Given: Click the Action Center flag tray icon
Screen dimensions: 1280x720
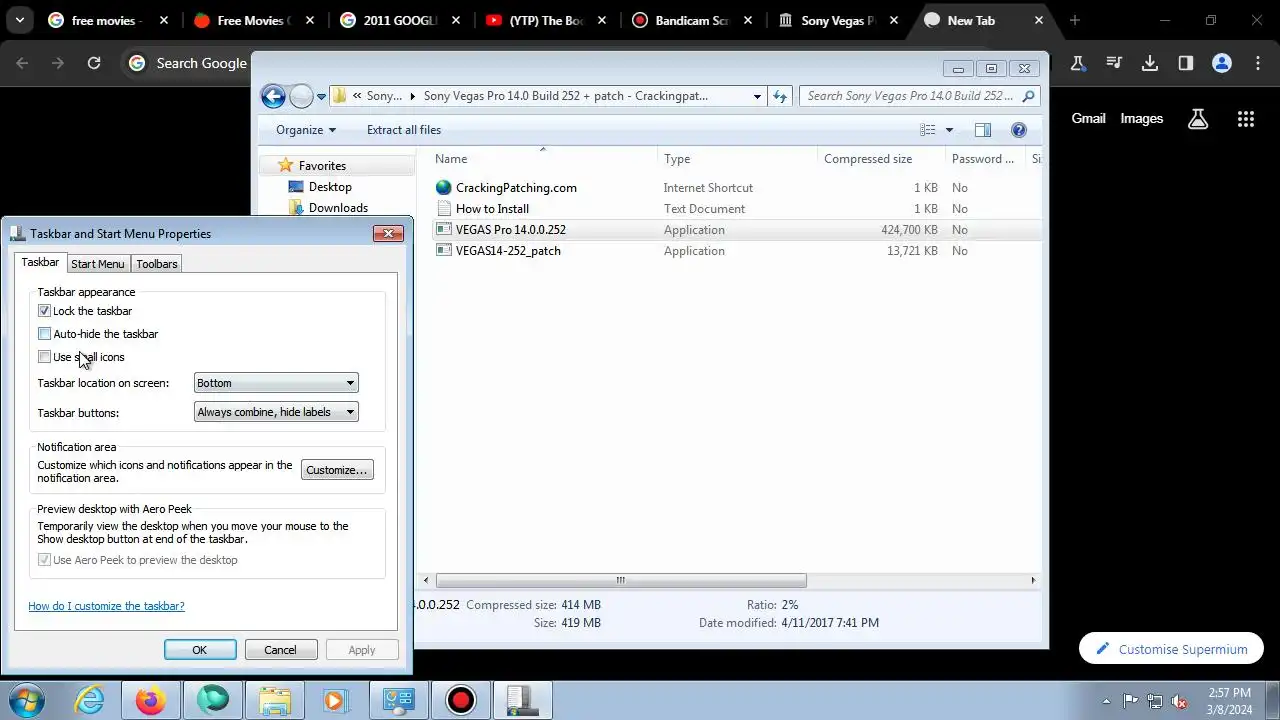Looking at the screenshot, I should [1131, 701].
